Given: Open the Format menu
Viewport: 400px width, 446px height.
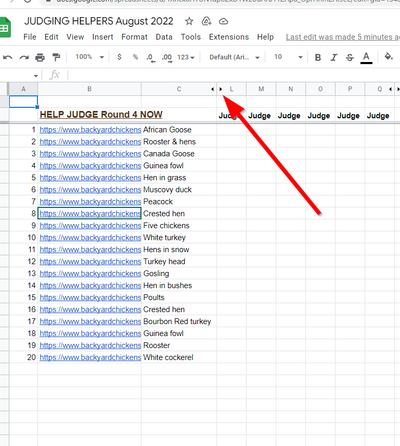Looking at the screenshot, I should pyautogui.click(x=134, y=37).
